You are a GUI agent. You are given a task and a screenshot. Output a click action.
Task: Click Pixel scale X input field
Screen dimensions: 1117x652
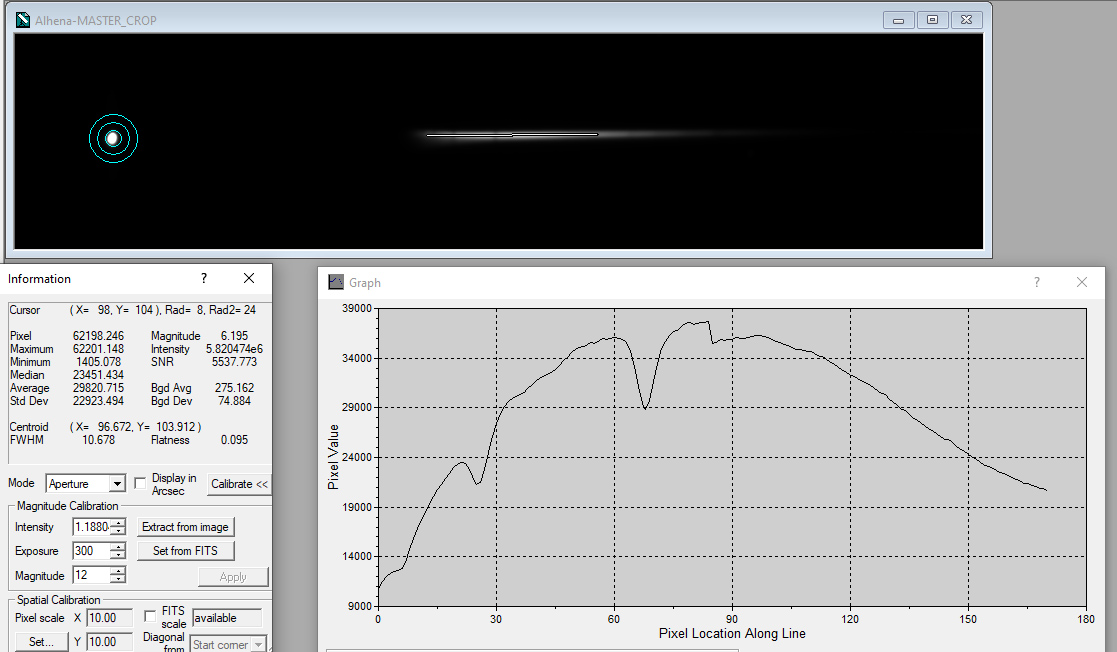[x=109, y=618]
